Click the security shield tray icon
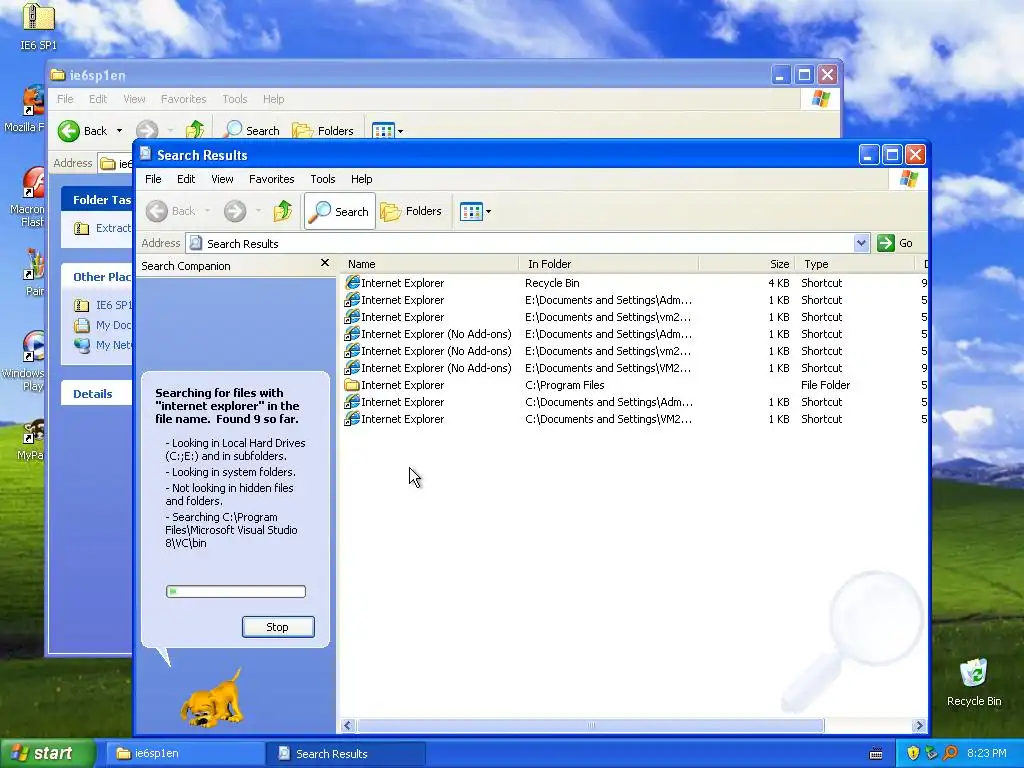The image size is (1024, 768). point(913,753)
